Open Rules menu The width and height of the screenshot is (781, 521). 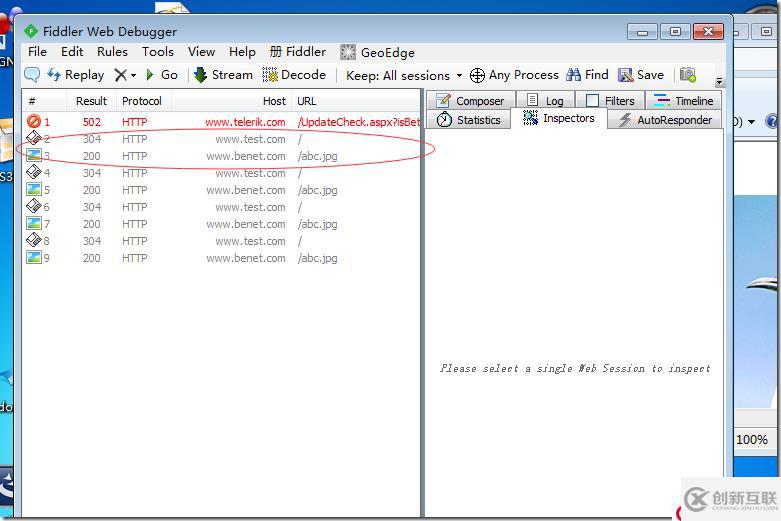pyautogui.click(x=112, y=52)
